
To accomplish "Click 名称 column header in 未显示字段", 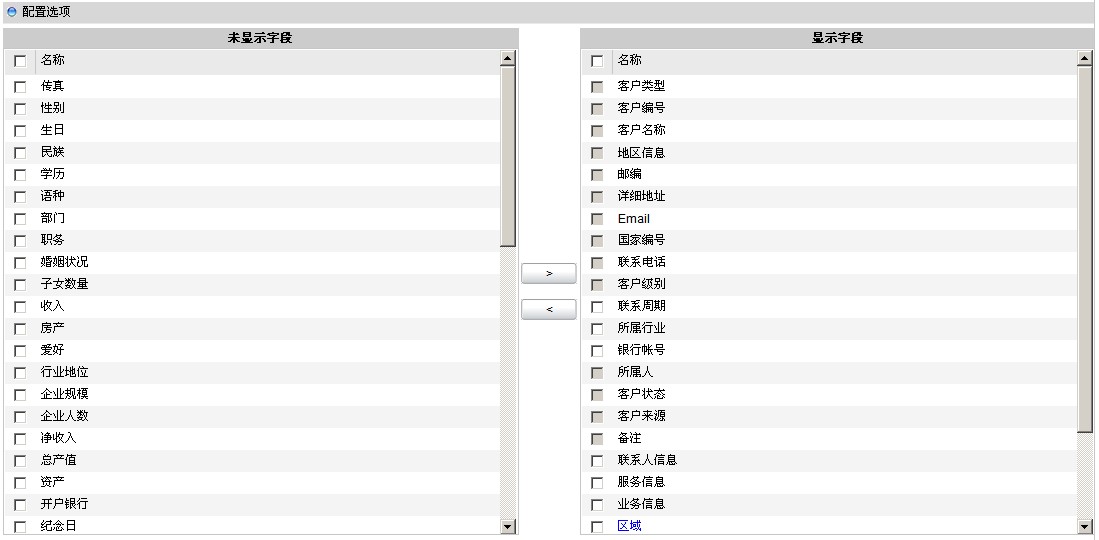I will [x=53, y=60].
